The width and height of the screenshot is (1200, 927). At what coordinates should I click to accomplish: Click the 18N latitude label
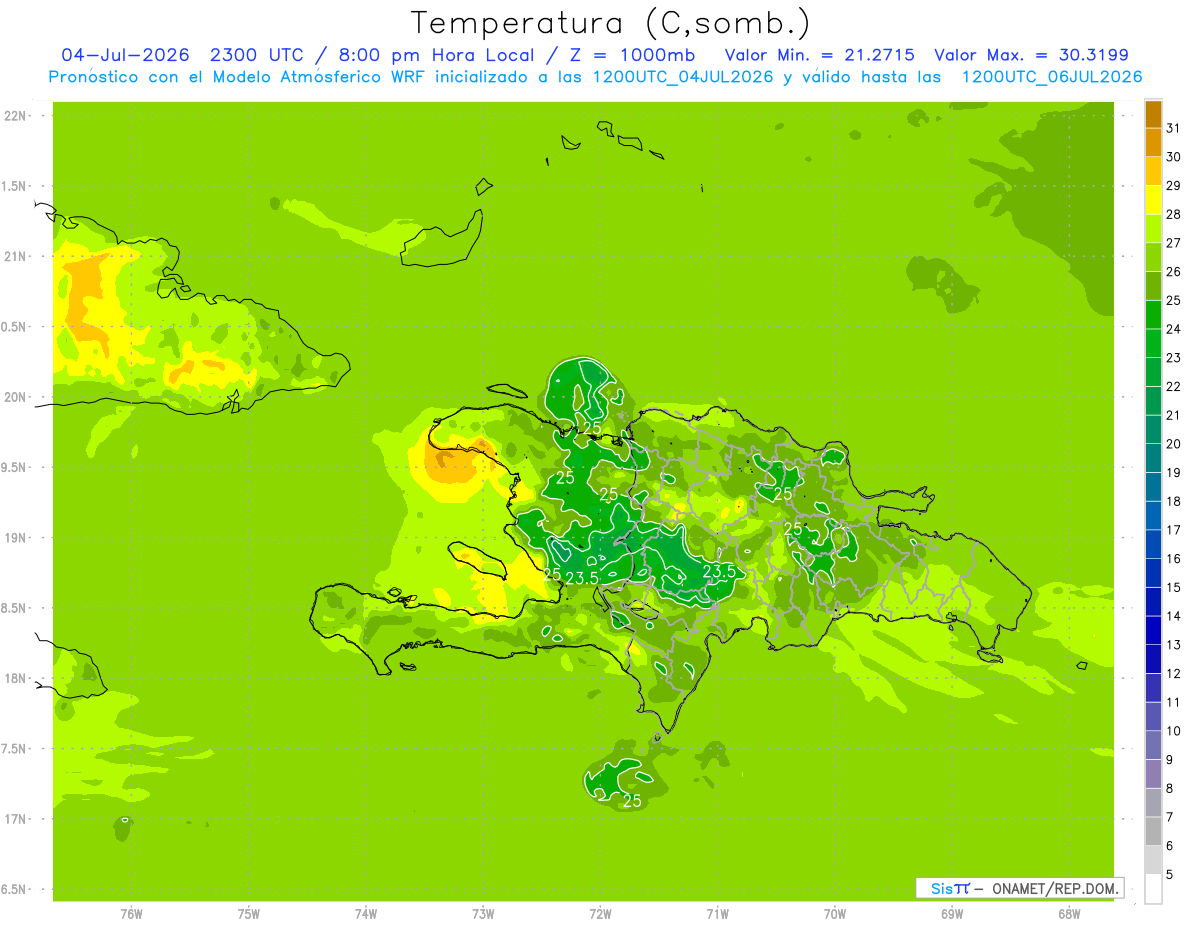(x=16, y=678)
